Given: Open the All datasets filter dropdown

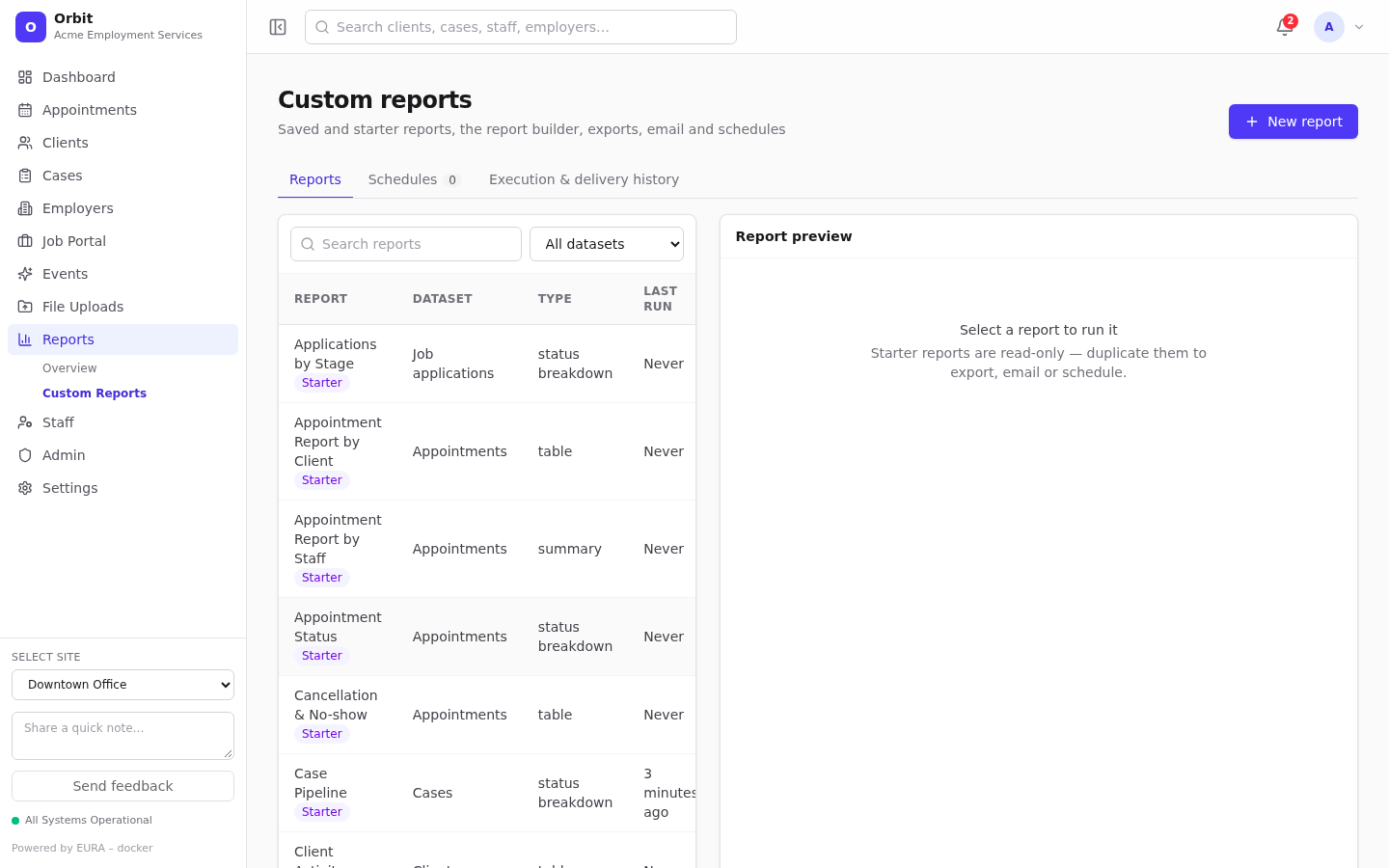Looking at the screenshot, I should click(607, 244).
